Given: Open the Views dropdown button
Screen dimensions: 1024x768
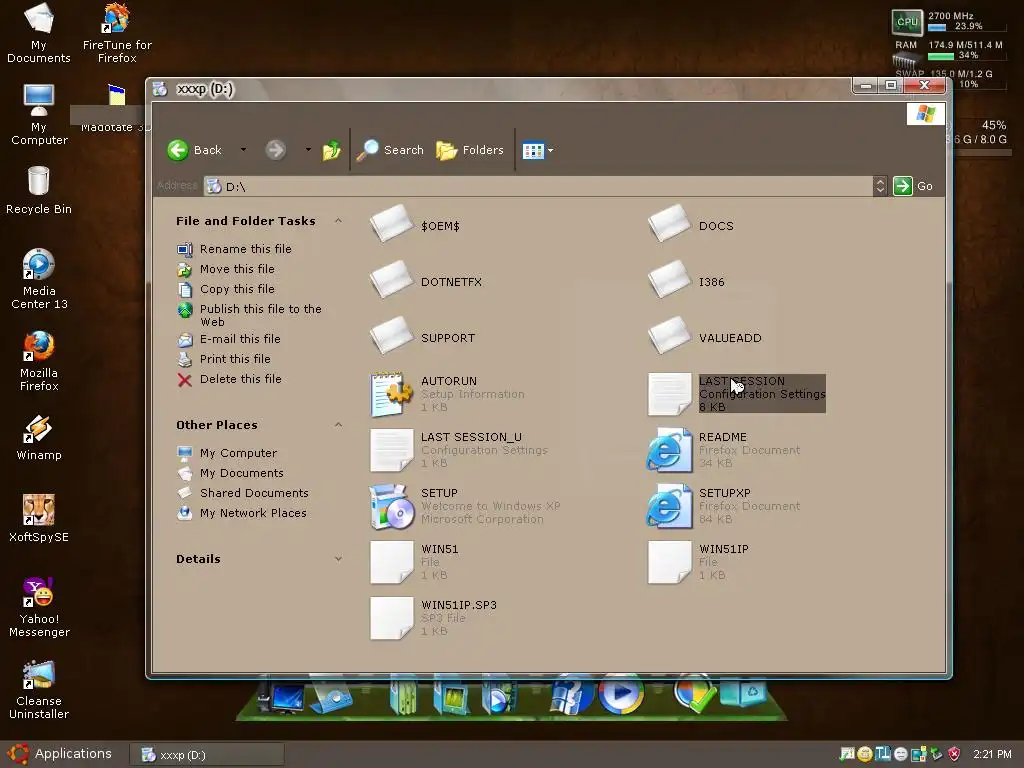Looking at the screenshot, I should [x=537, y=151].
